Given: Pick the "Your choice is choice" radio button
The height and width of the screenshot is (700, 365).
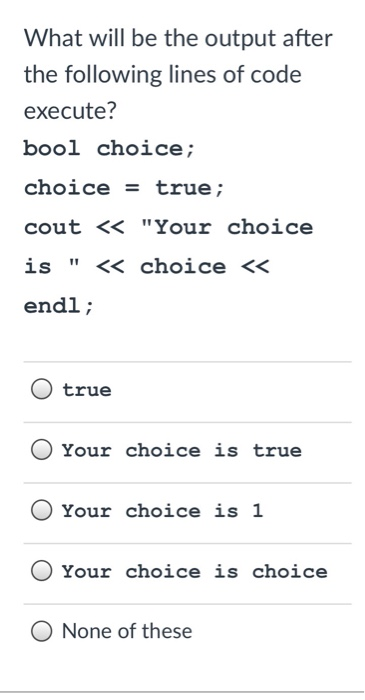Looking at the screenshot, I should pyautogui.click(x=41, y=571).
